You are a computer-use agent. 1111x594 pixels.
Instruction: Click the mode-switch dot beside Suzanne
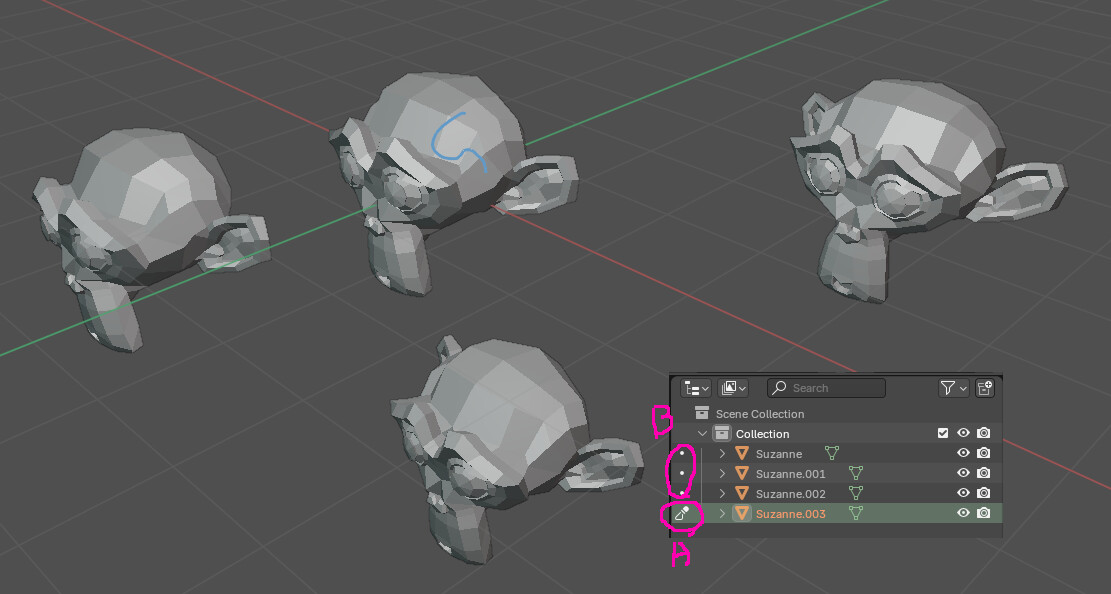coord(682,453)
